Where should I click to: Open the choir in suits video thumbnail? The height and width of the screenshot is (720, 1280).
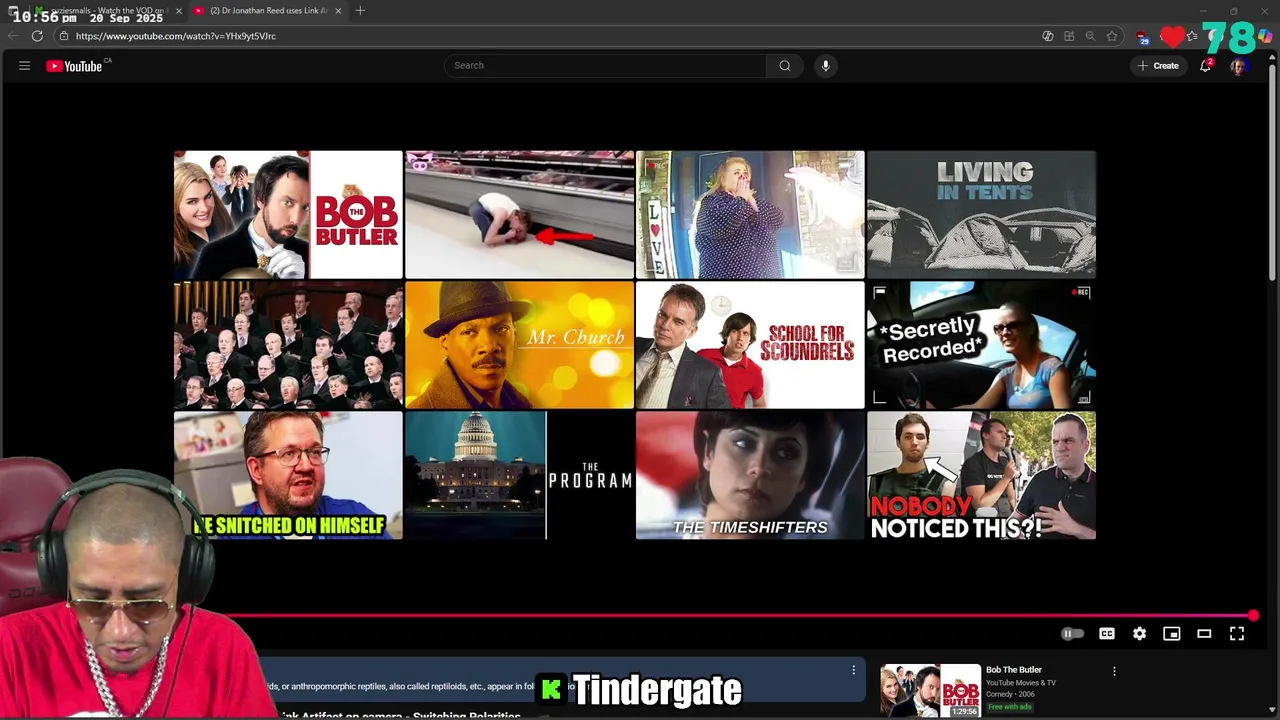tap(288, 345)
